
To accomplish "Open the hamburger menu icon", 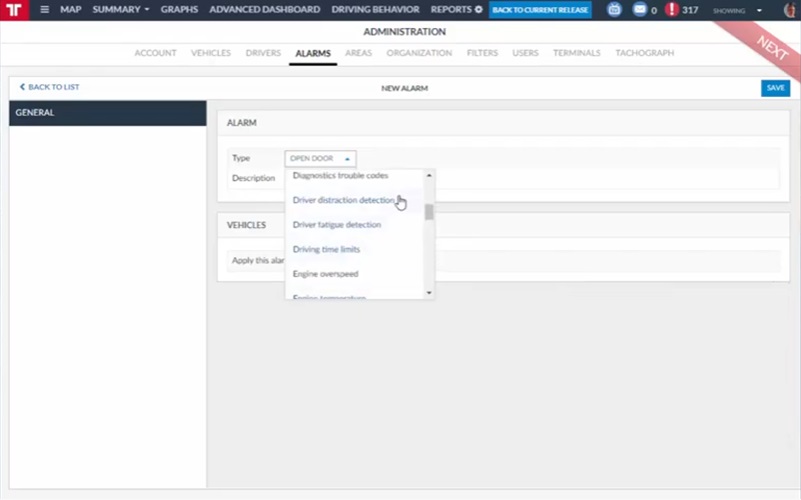I will (x=44, y=10).
